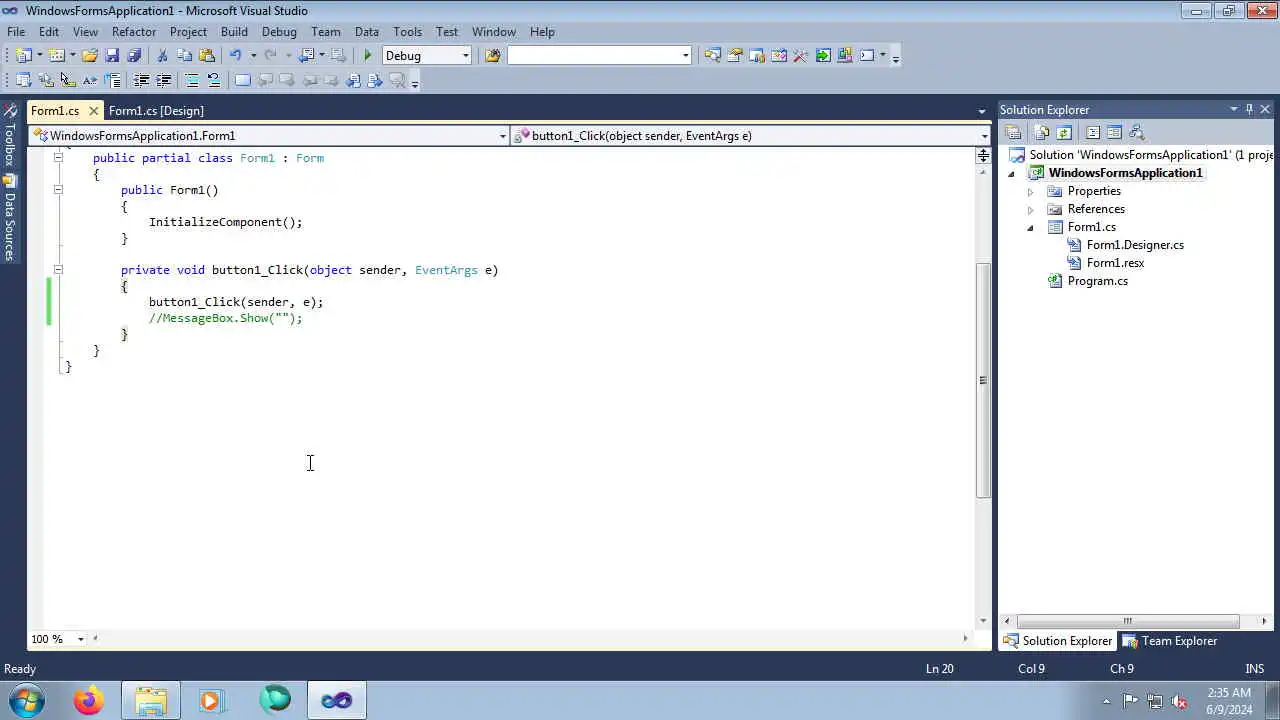
Task: Click the editor vertical scrollbar thumb
Action: (x=983, y=380)
